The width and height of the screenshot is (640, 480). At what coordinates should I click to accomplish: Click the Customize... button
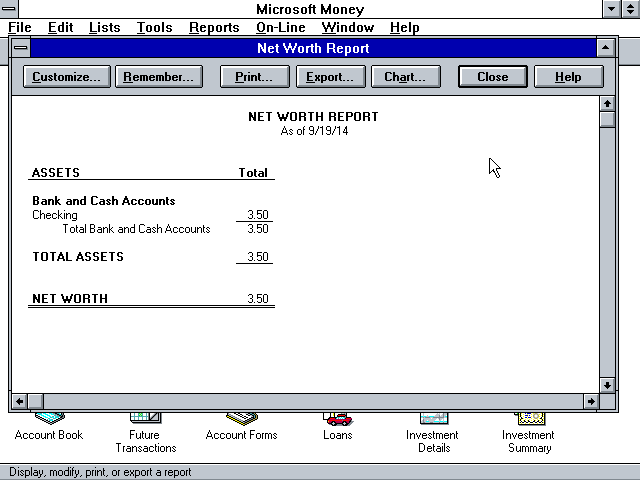click(x=66, y=77)
